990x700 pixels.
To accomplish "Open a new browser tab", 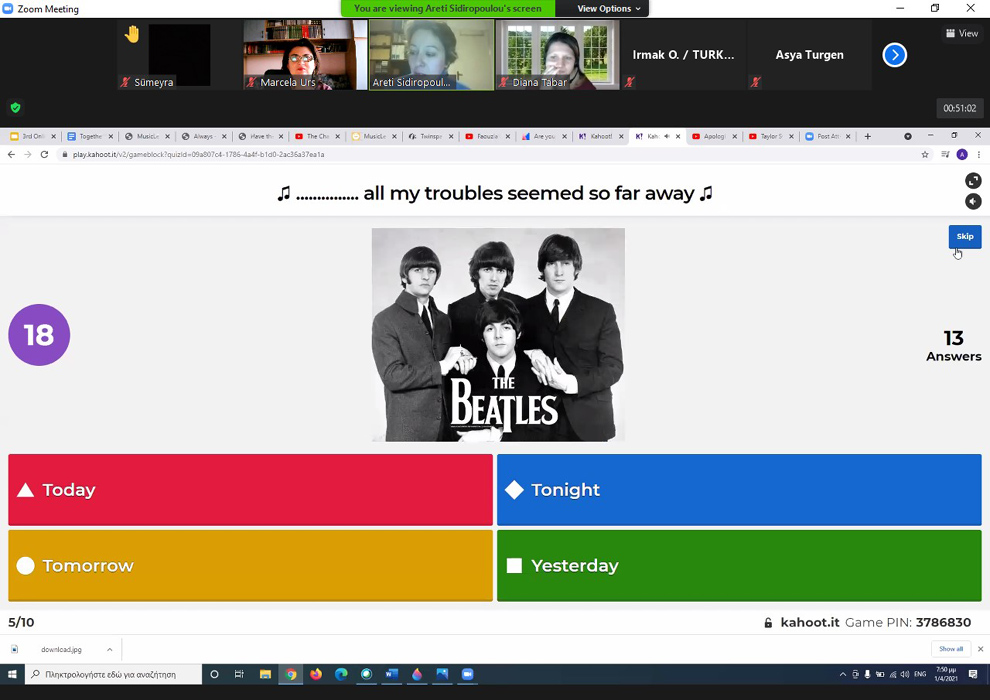I will [868, 136].
